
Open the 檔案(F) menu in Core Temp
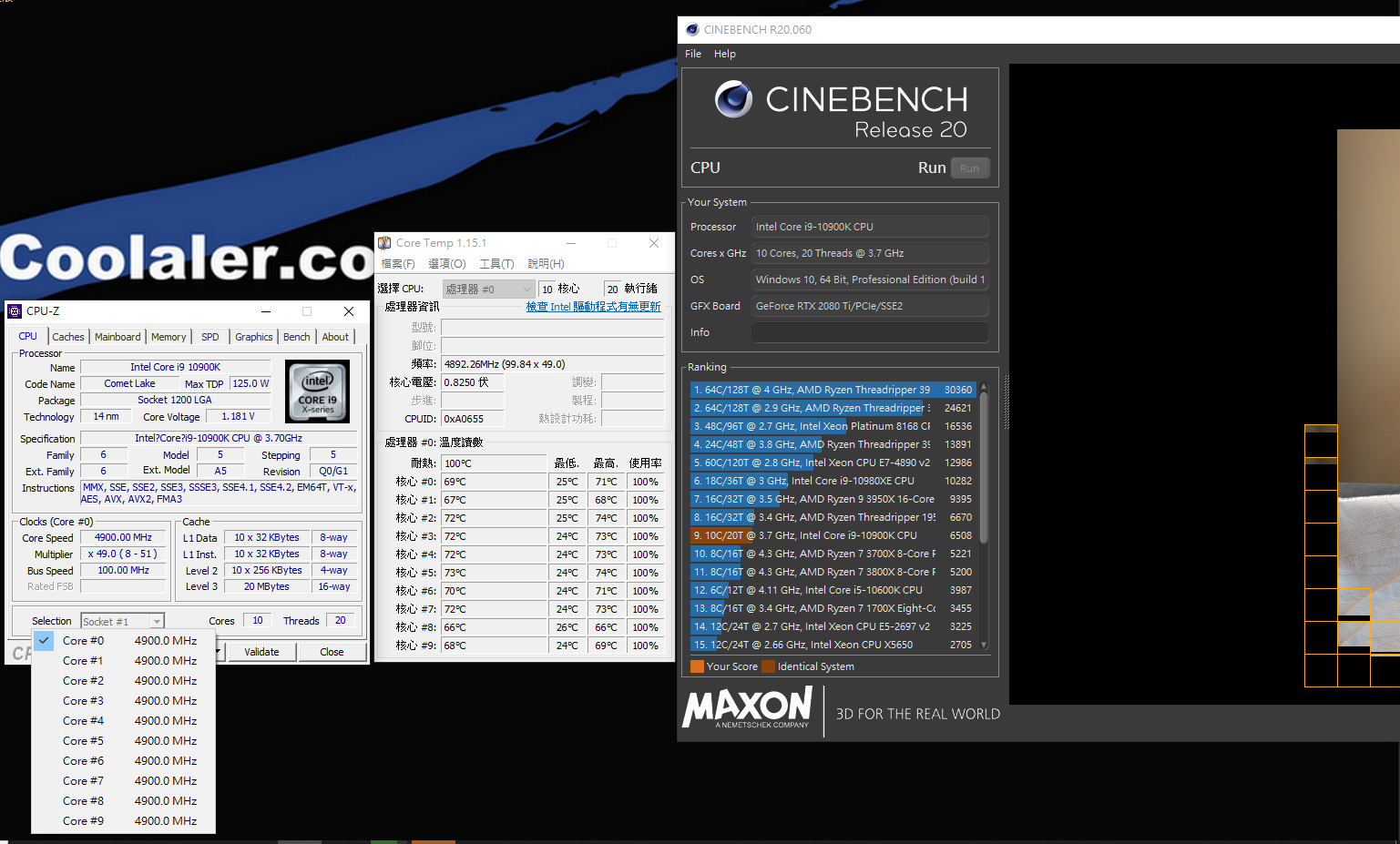tap(398, 263)
